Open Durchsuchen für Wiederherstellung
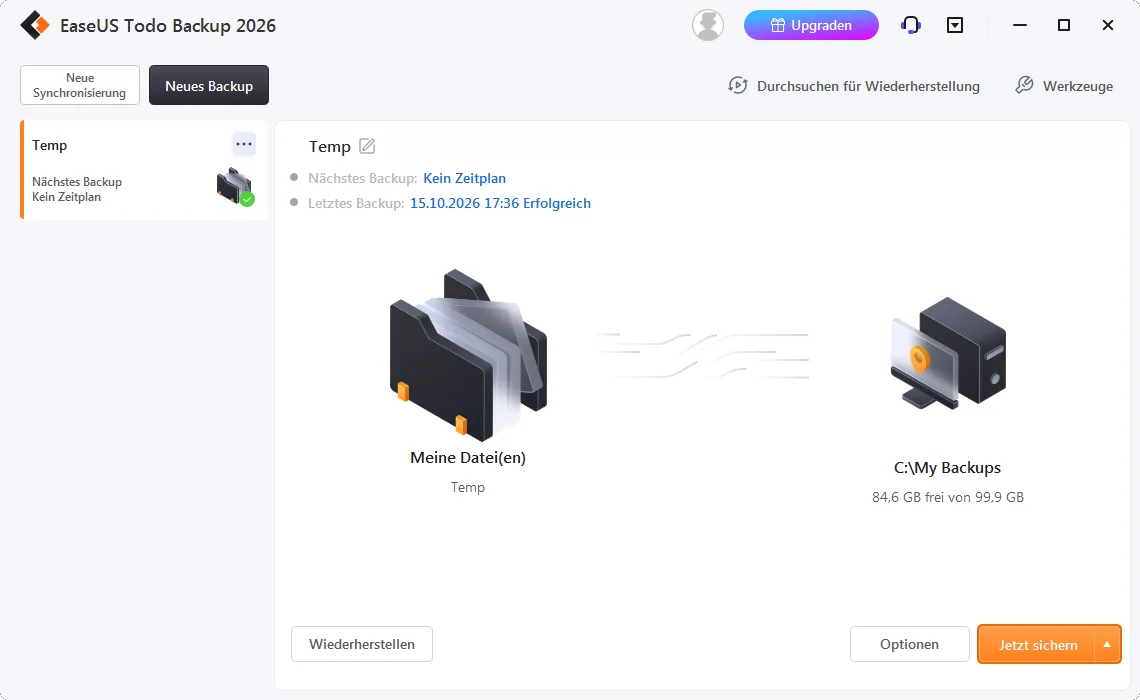1140x700 pixels. coord(854,86)
